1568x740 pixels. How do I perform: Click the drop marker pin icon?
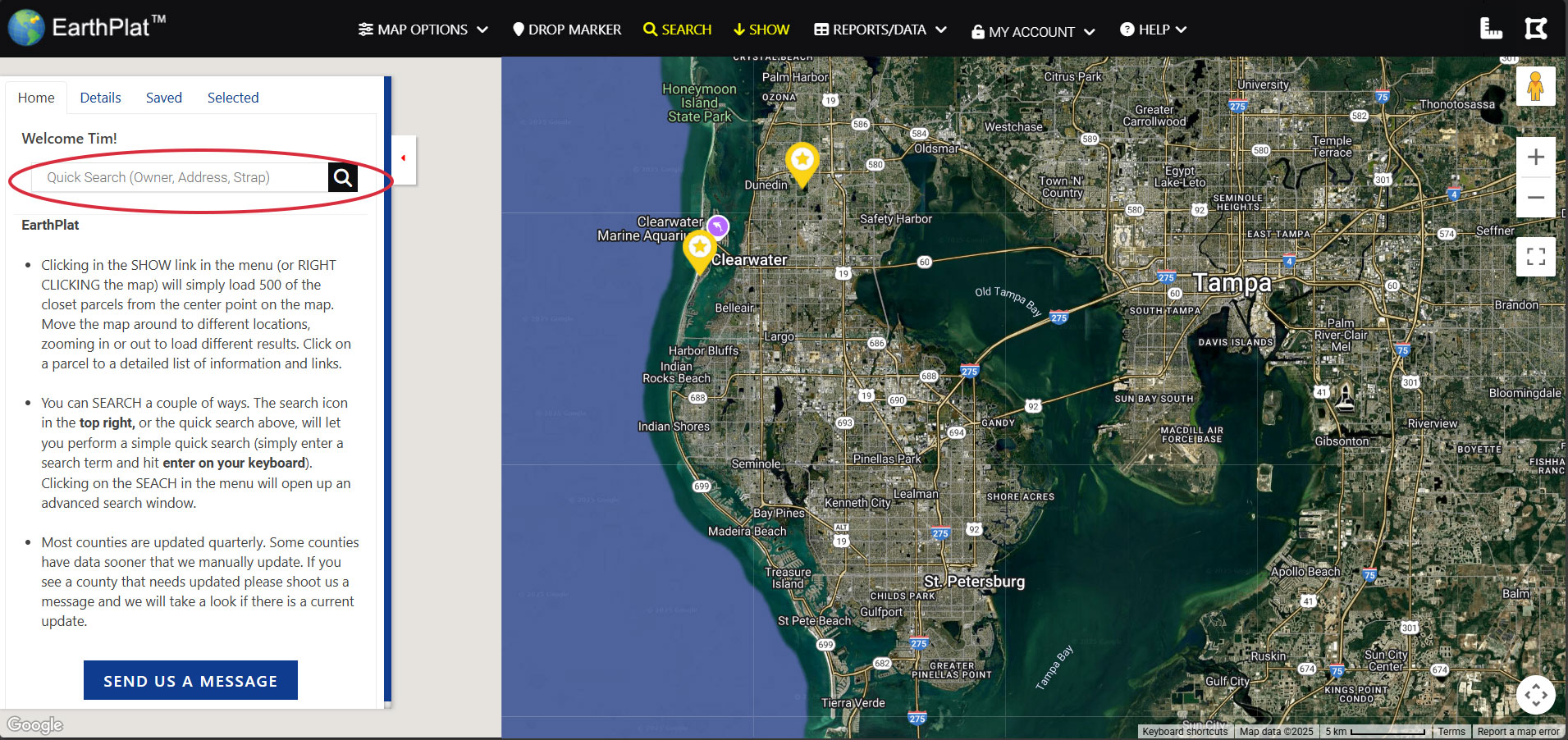(519, 30)
